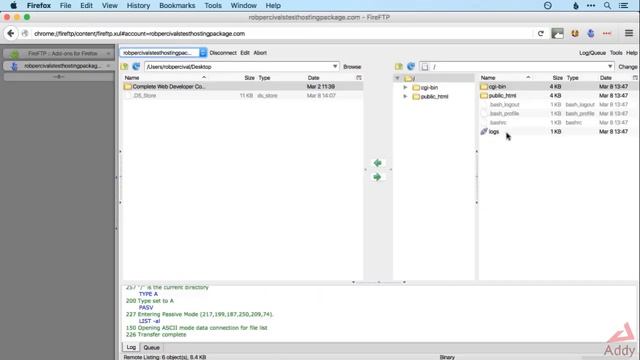Select public_html in directory tree
Image resolution: width=640 pixels, height=360 pixels.
[x=434, y=97]
